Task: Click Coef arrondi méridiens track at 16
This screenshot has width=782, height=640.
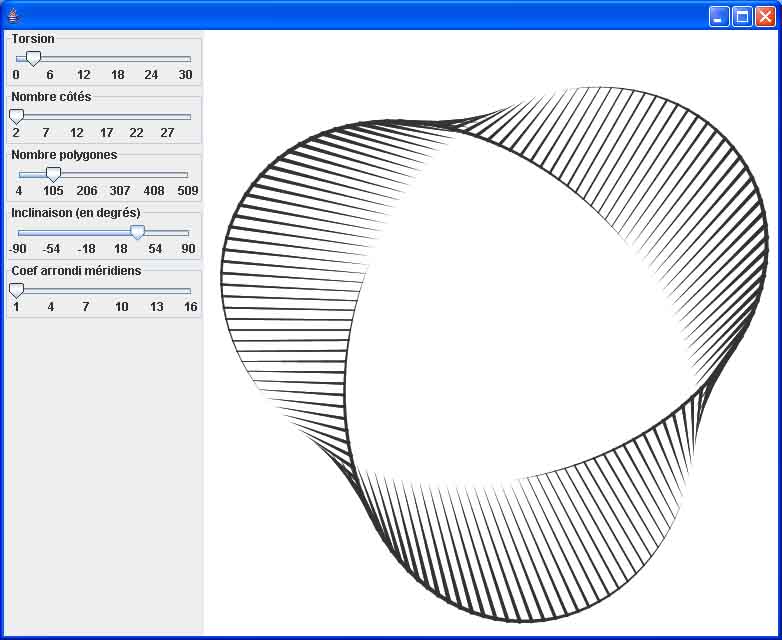Action: pos(189,291)
